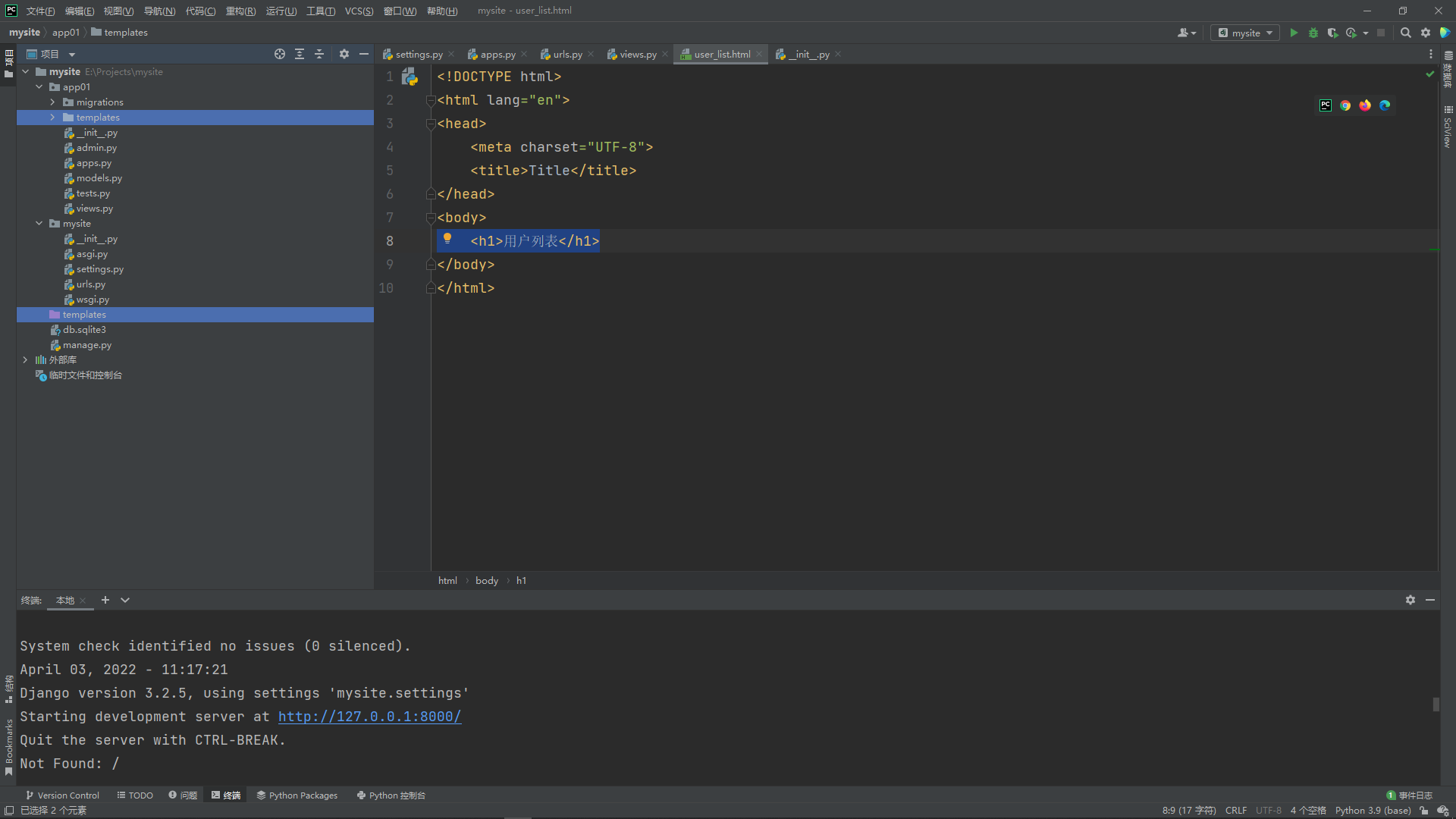Open the mysite run configuration dropdown
Screen dimensions: 1456x819
[x=1245, y=33]
